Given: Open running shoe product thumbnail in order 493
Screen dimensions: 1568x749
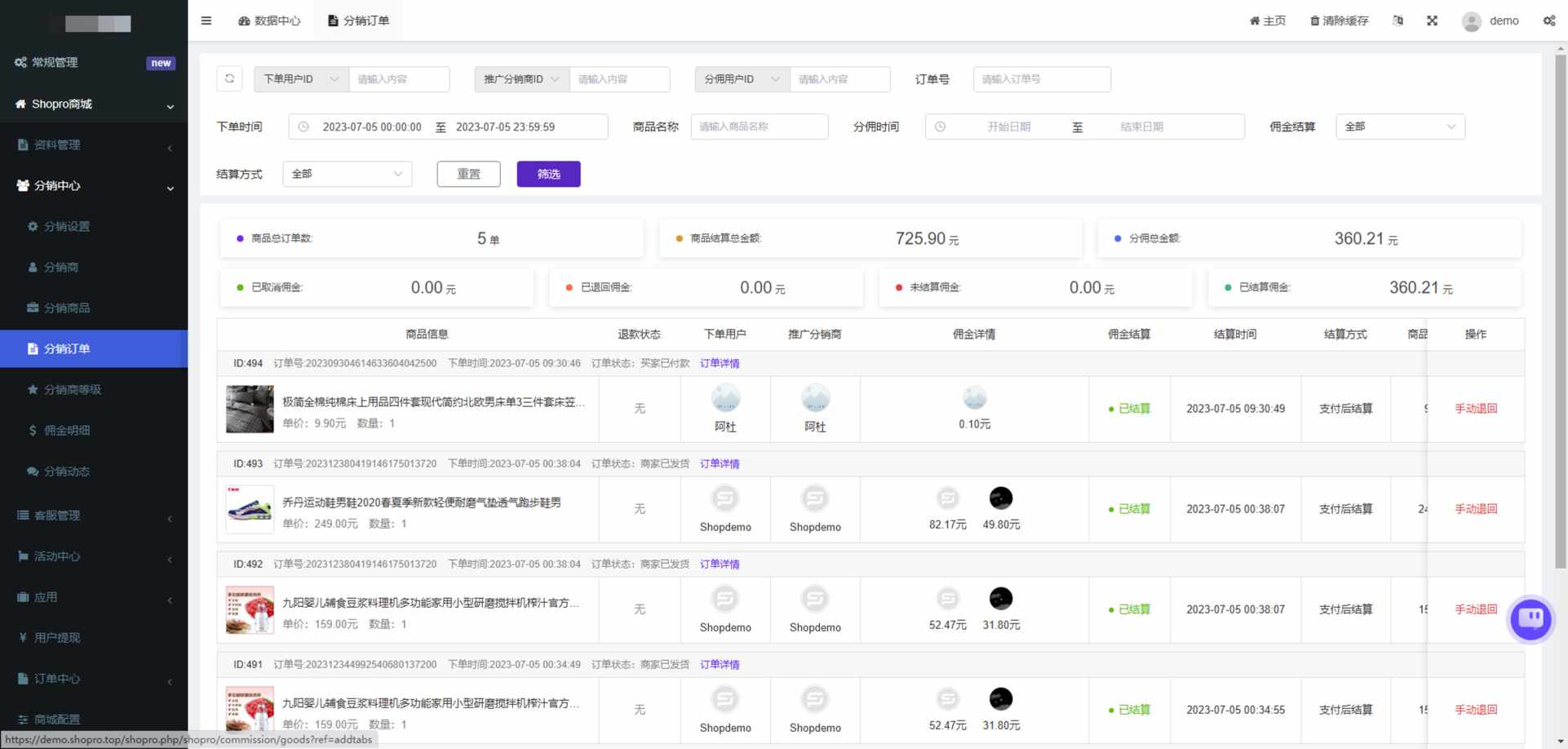Looking at the screenshot, I should 250,509.
